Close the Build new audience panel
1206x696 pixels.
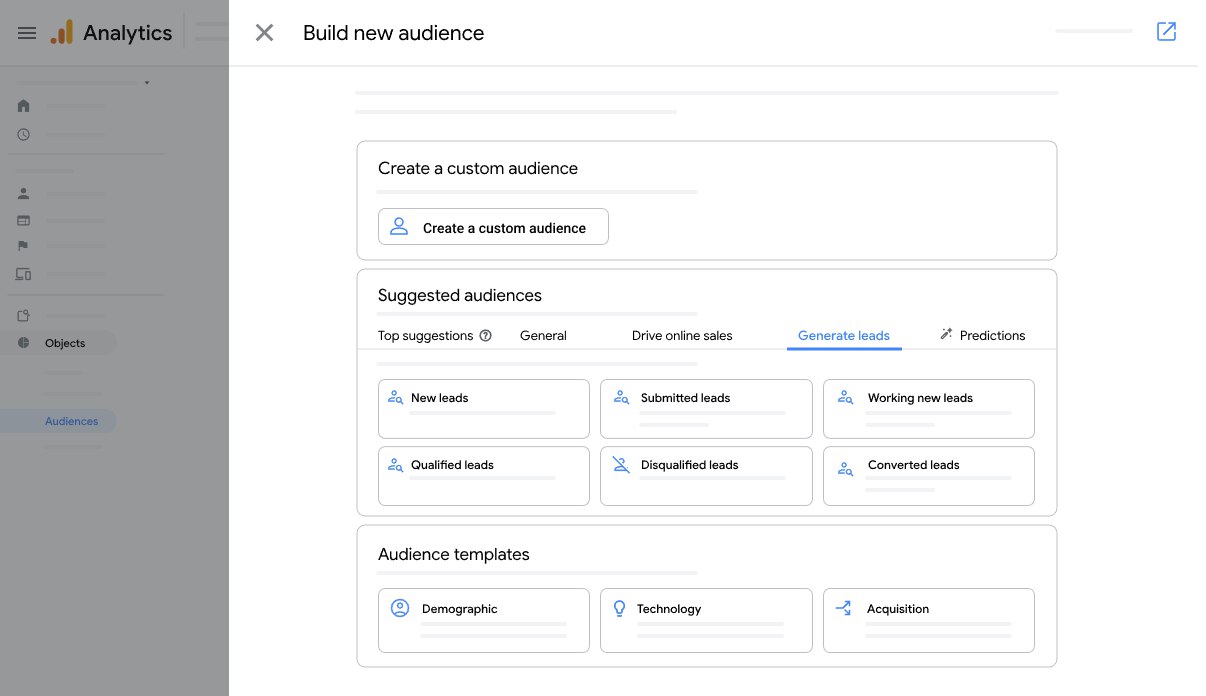[264, 33]
